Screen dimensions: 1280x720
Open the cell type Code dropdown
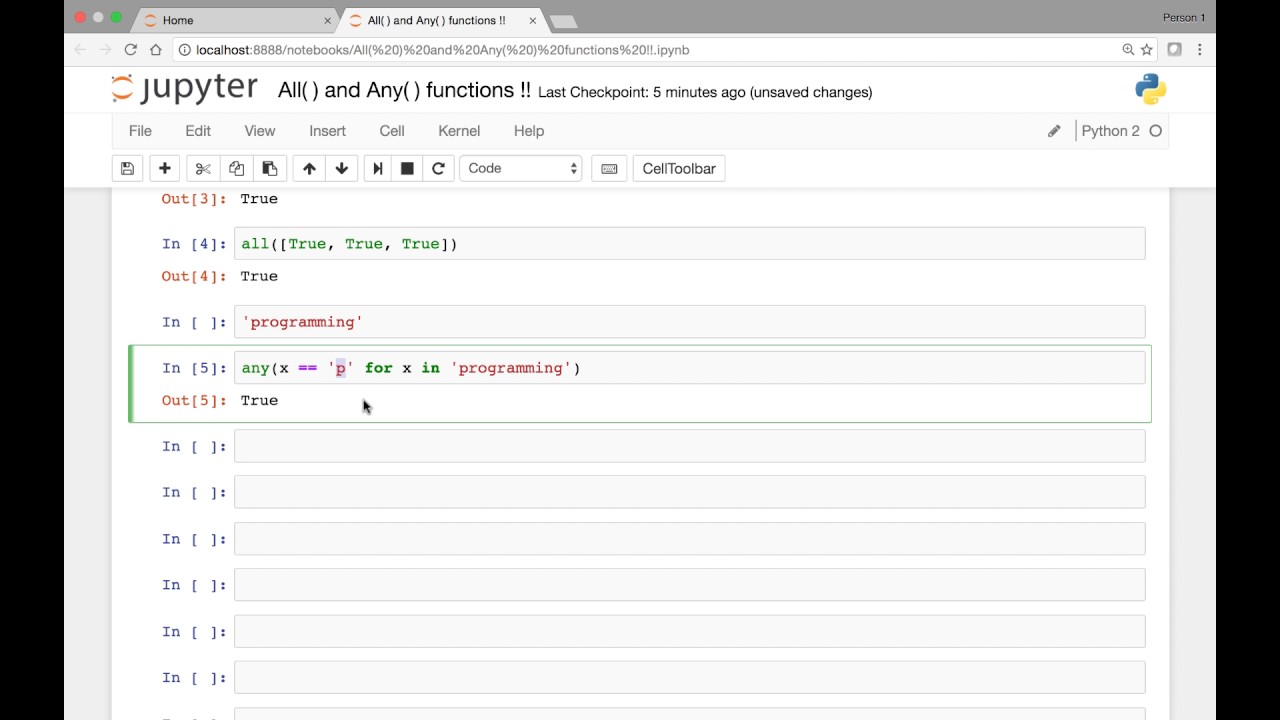point(520,168)
